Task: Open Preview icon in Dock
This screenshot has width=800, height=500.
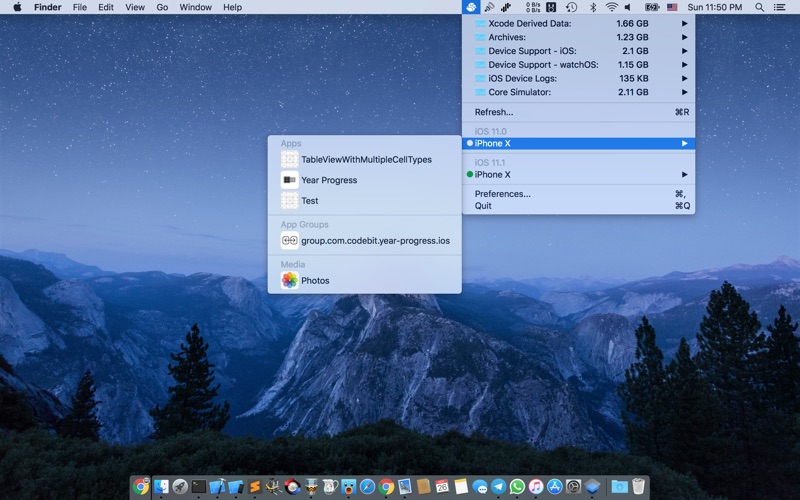Action: (x=405, y=486)
